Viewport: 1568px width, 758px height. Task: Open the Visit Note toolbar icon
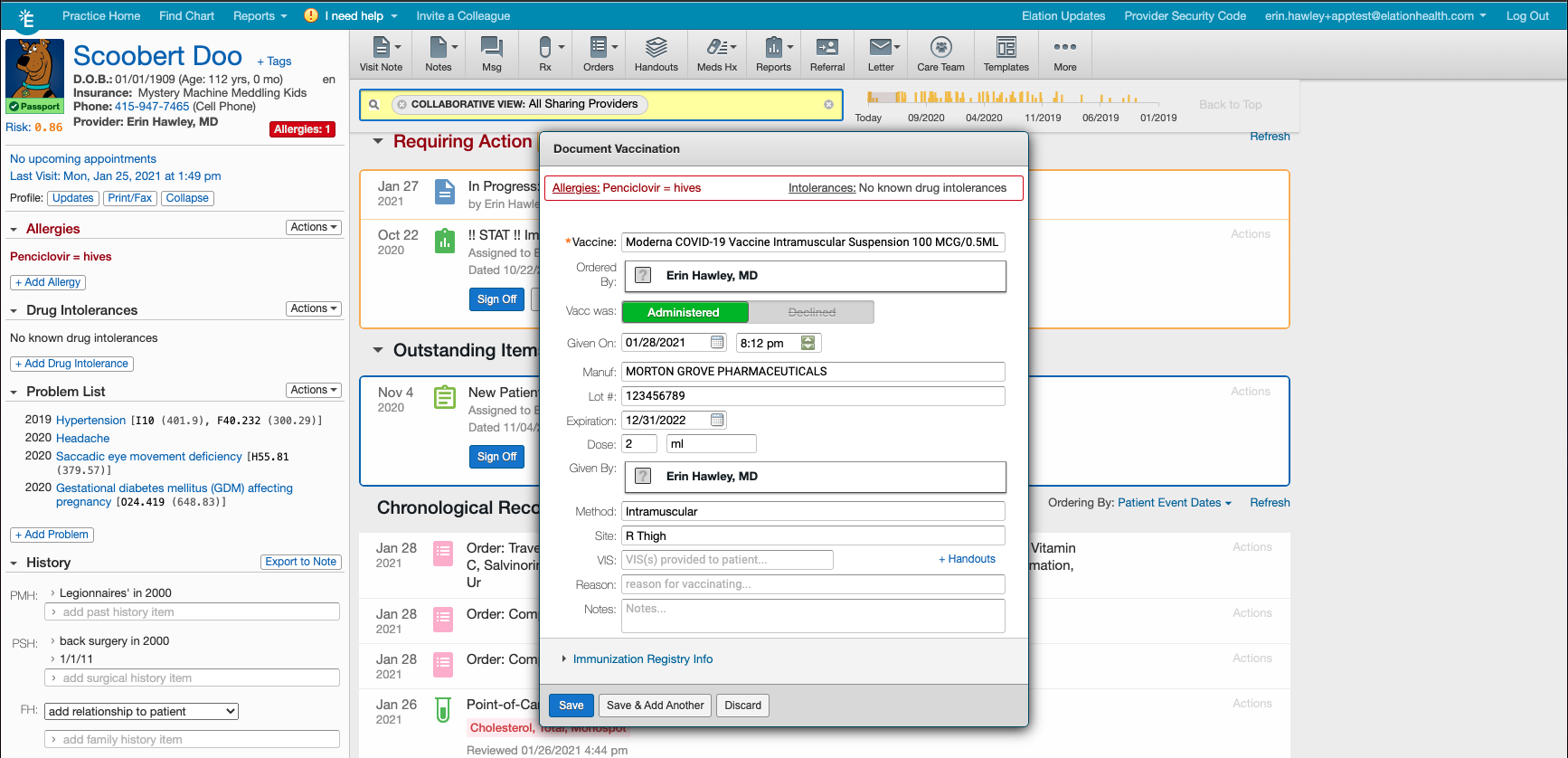(x=381, y=54)
